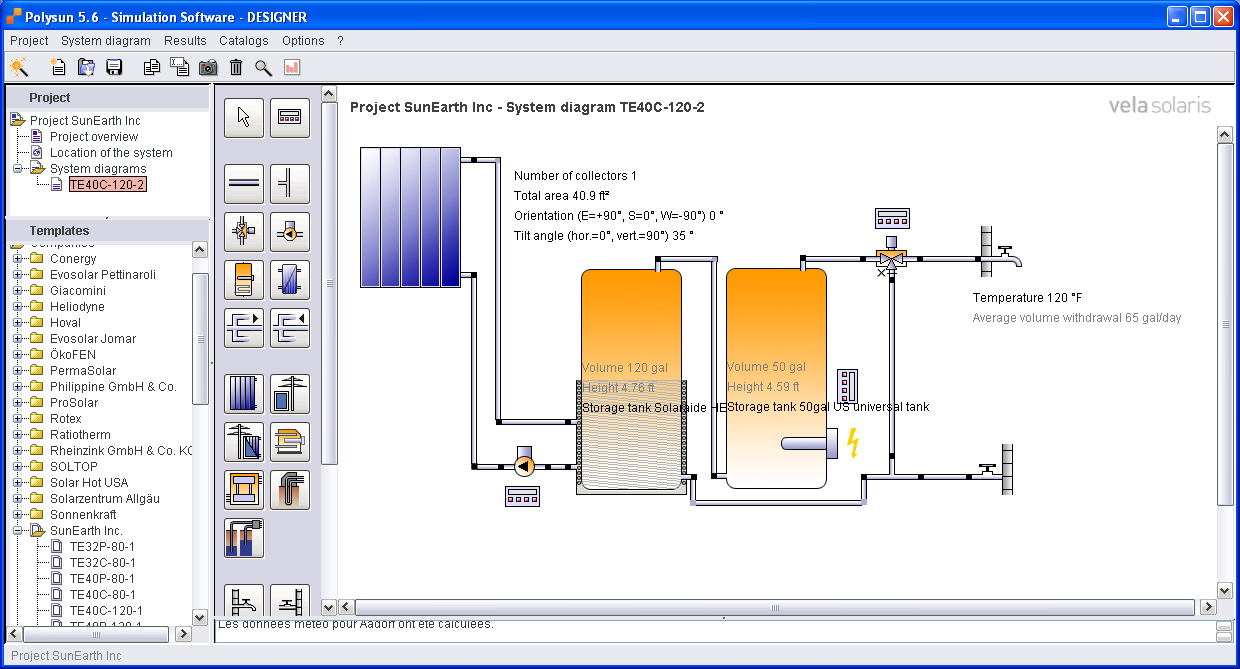The height and width of the screenshot is (669, 1240).
Task: Open the System diagram menu
Action: [105, 41]
